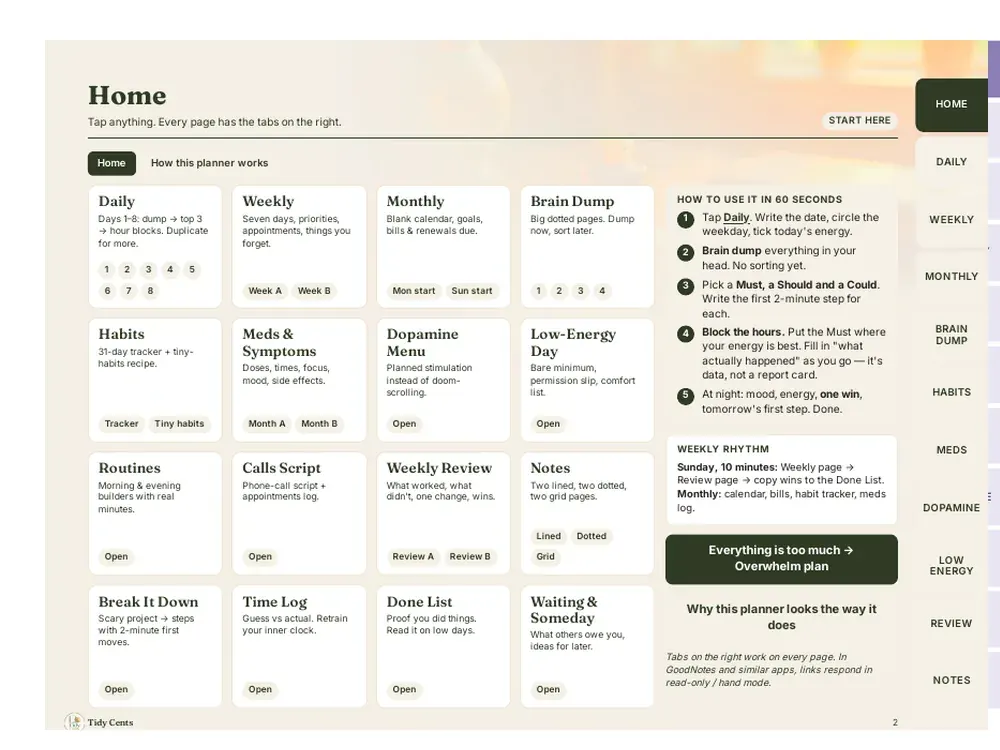1000x750 pixels.
Task: Open the Done List page
Action: click(404, 689)
